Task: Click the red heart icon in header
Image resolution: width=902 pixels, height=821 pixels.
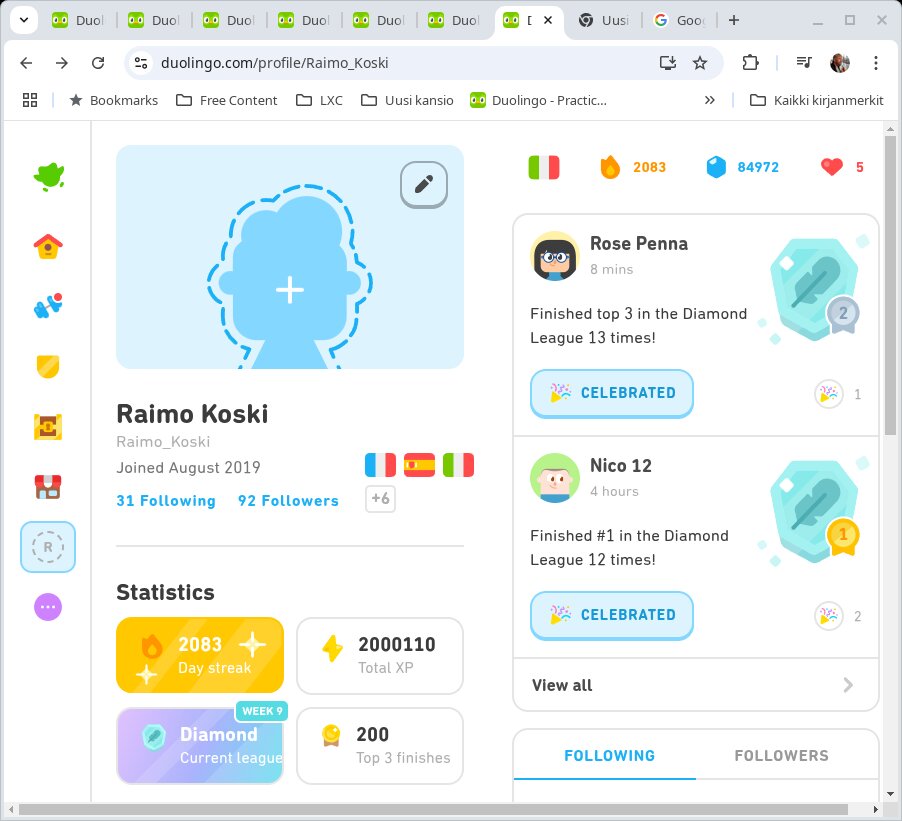Action: pos(832,167)
